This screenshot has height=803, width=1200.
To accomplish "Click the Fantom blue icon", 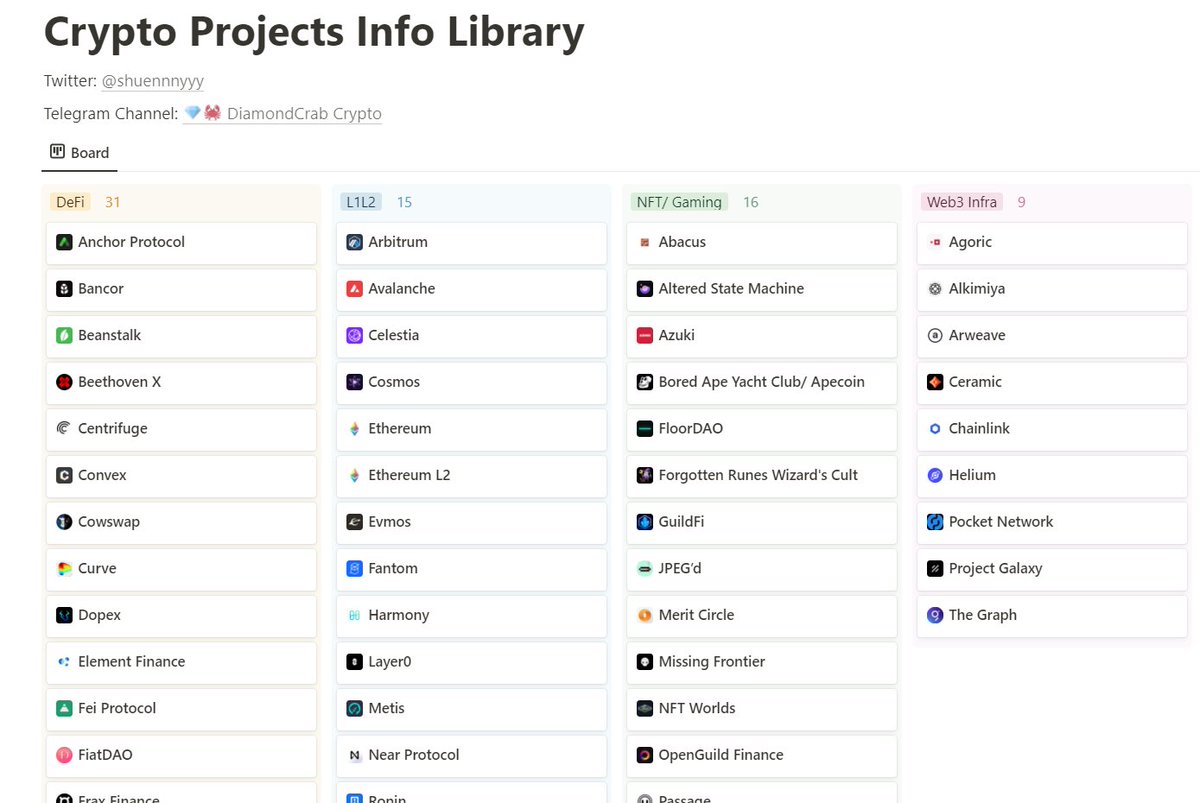I will (x=354, y=568).
